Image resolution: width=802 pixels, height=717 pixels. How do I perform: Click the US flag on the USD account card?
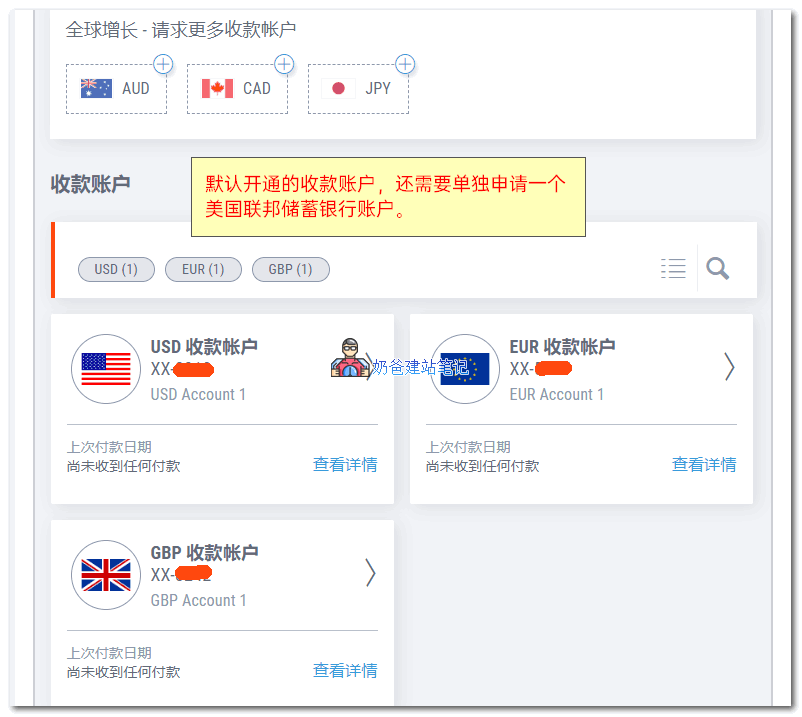106,369
